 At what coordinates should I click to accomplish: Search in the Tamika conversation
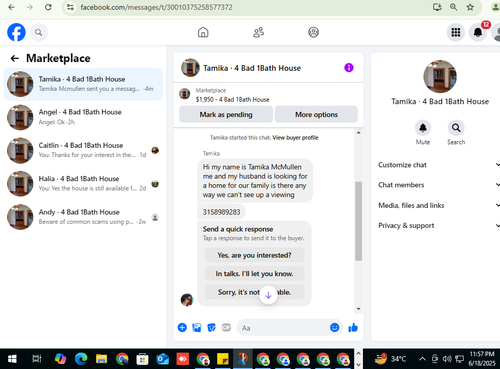coord(456,128)
